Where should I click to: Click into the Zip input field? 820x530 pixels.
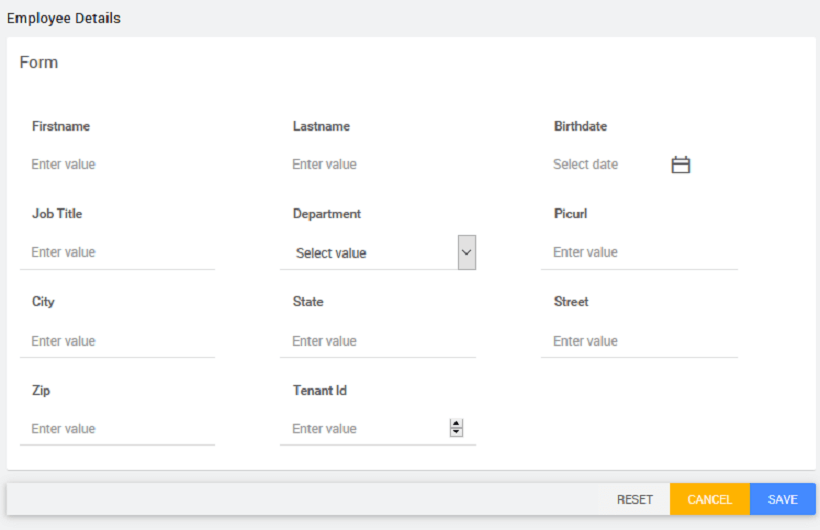pyautogui.click(x=117, y=428)
